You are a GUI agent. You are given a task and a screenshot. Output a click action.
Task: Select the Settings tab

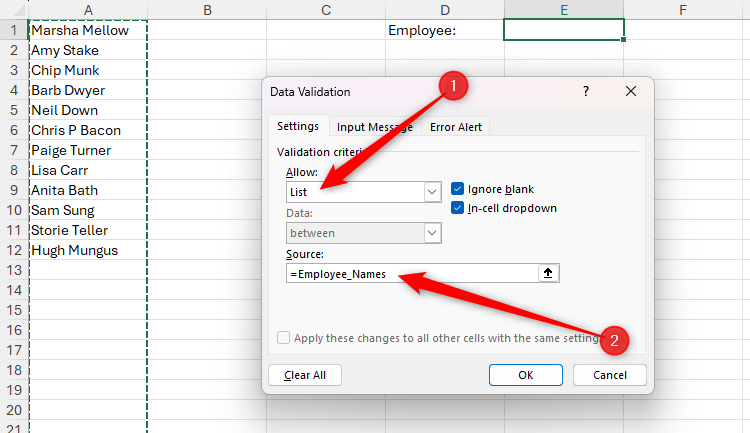click(297, 127)
